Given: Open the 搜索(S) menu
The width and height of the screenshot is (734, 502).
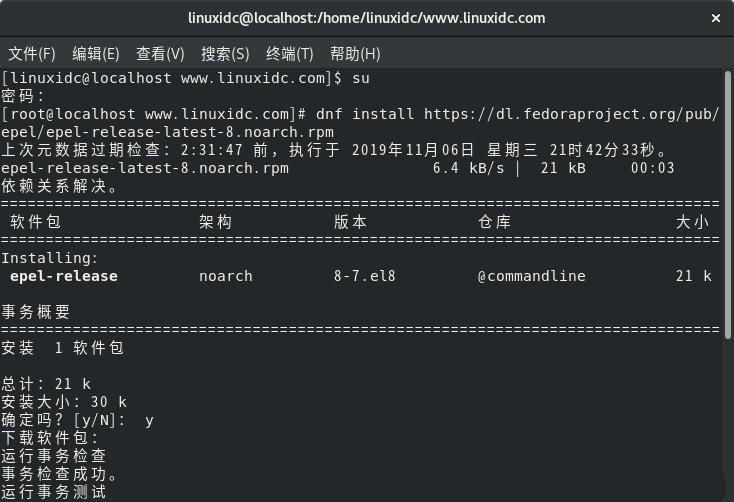Looking at the screenshot, I should [x=225, y=54].
